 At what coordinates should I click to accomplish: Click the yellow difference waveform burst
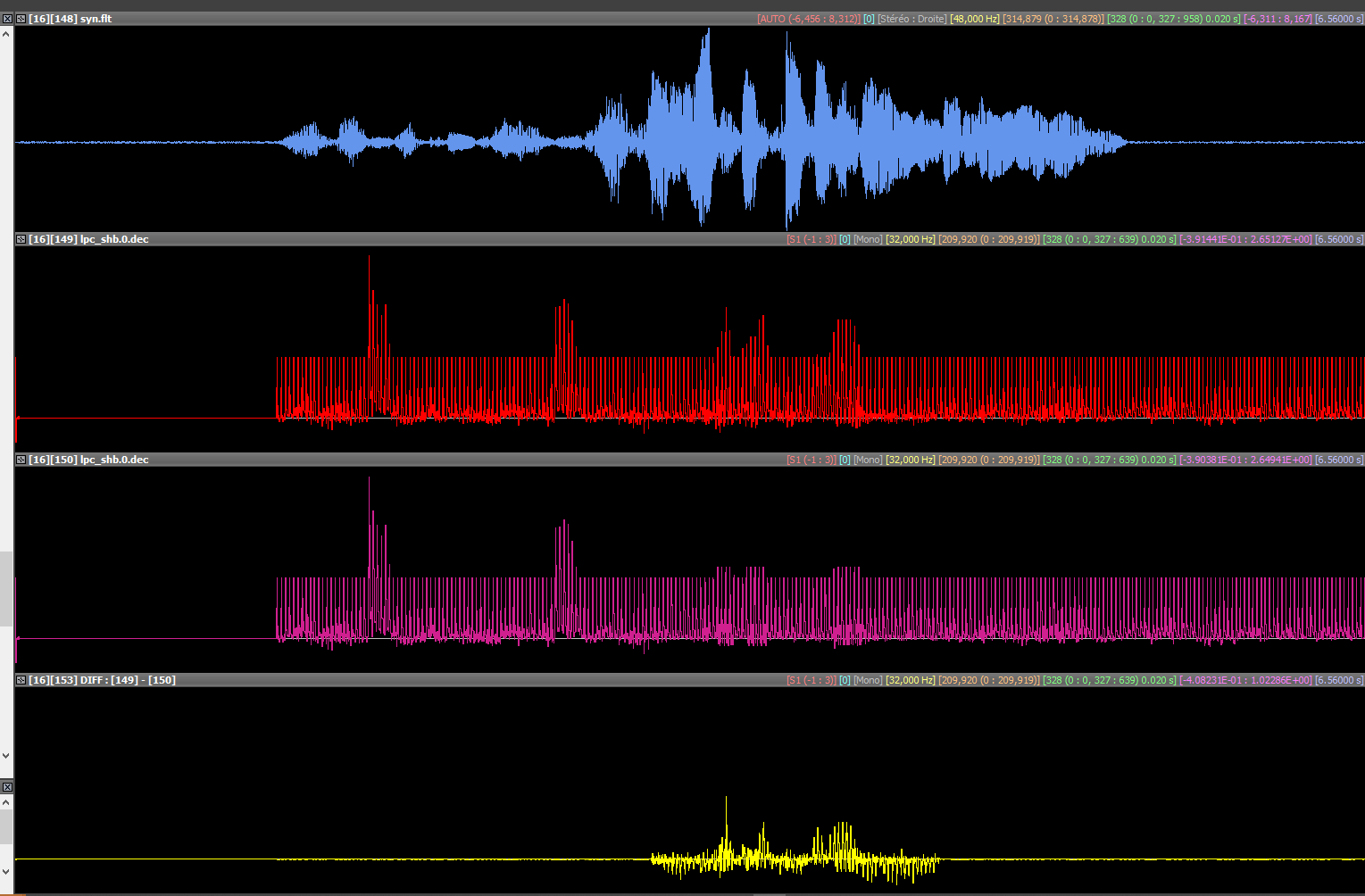click(795, 857)
